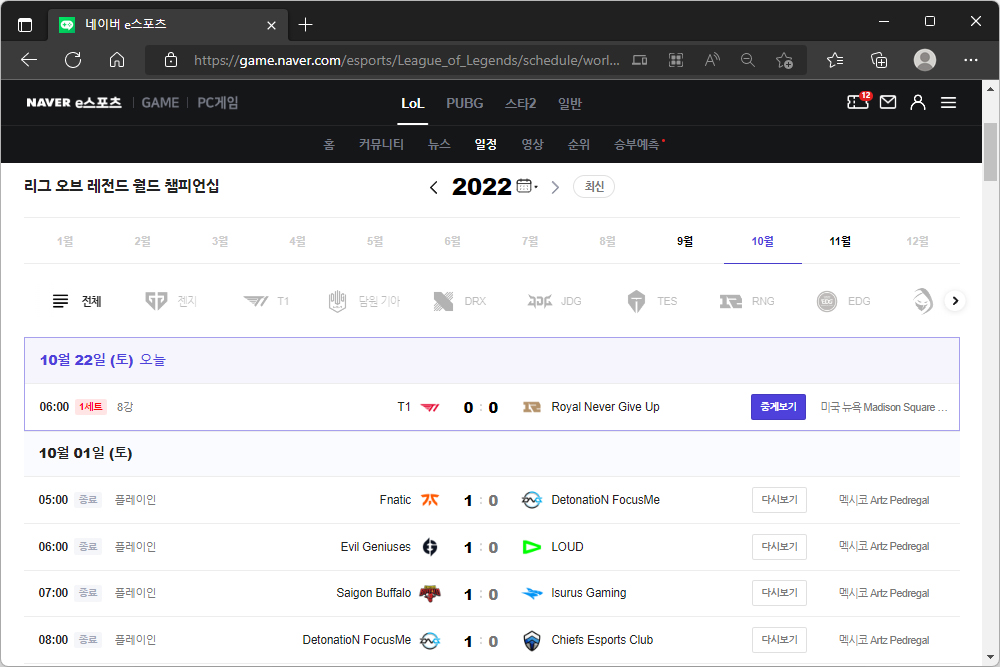Click the browser address bar URL
Image resolution: width=1000 pixels, height=667 pixels.
(x=406, y=60)
